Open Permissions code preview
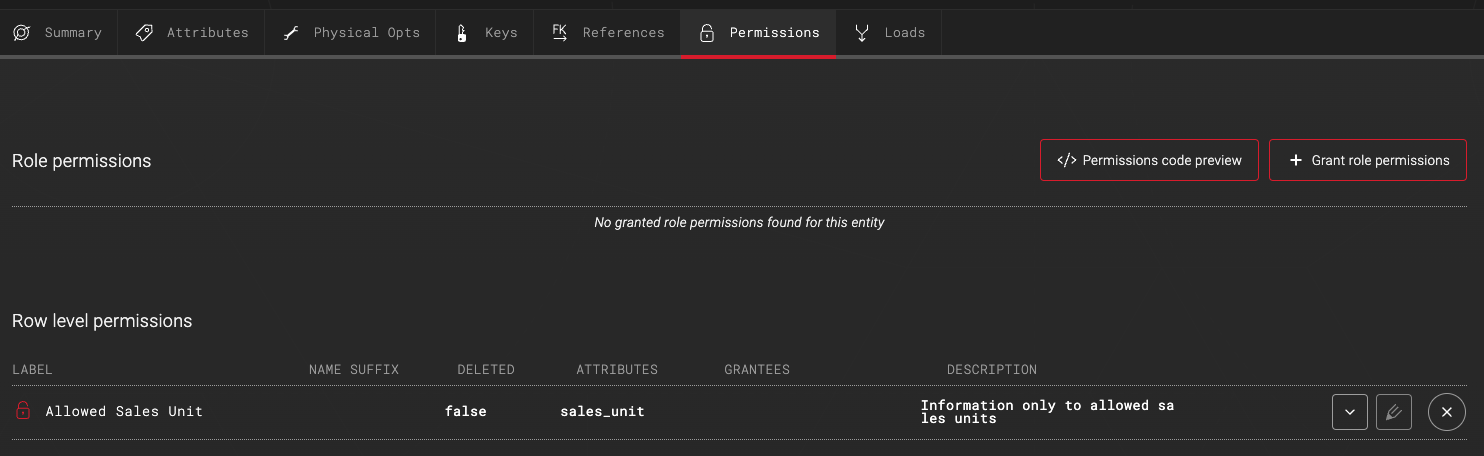This screenshot has height=456, width=1484. pos(1149,160)
